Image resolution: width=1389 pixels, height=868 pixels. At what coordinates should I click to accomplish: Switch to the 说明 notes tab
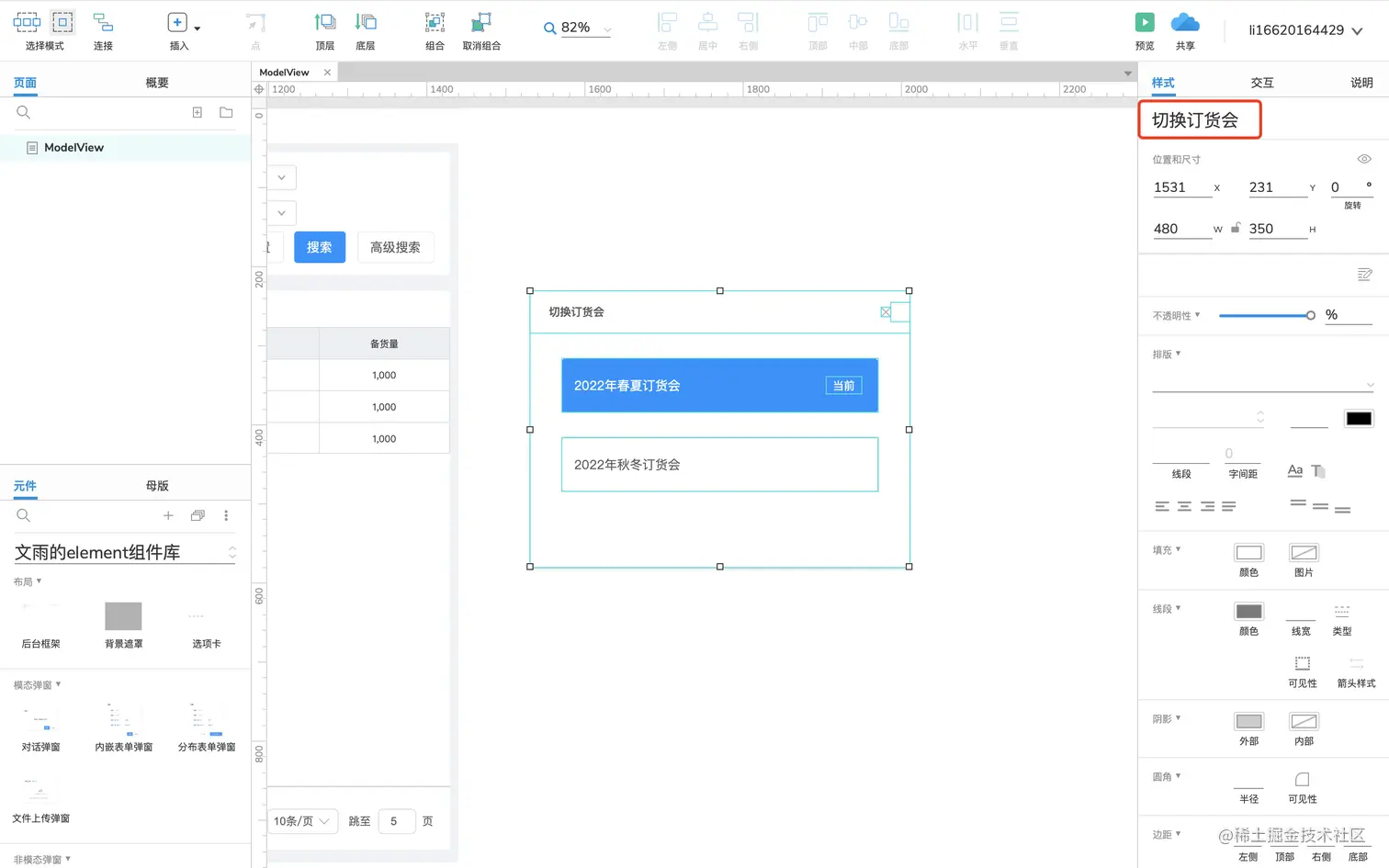pyautogui.click(x=1361, y=83)
